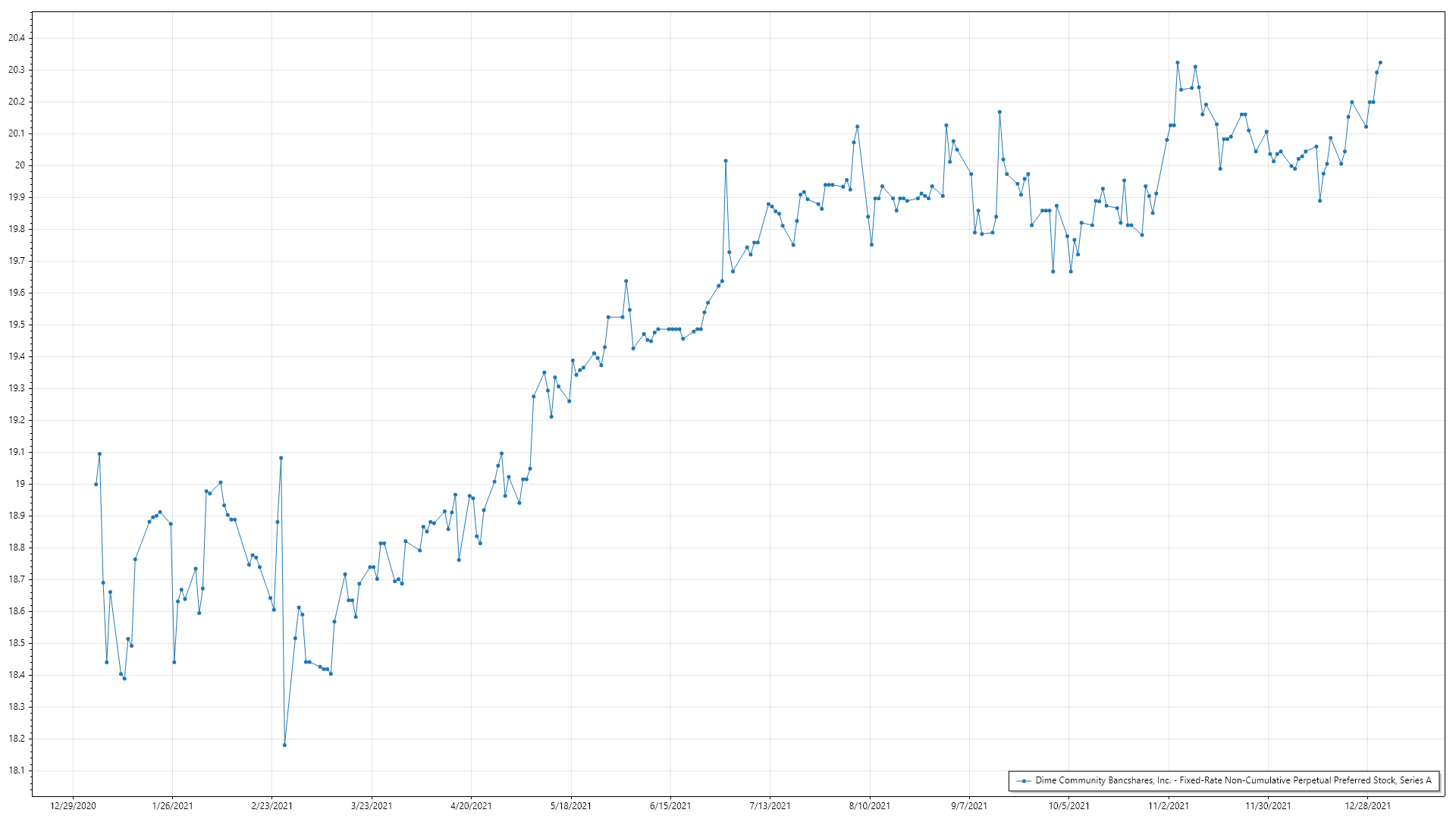Viewport: 1456px width, 819px height.
Task: Click the 20 y-axis label
Action: [x=20, y=165]
